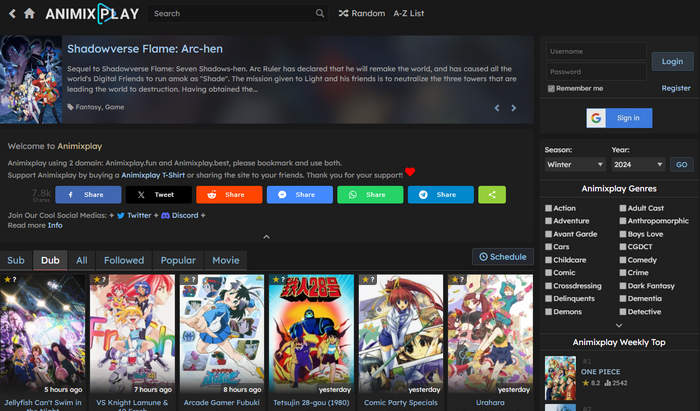This screenshot has height=411, width=700.
Task: Expand the genres list with down chevron
Action: (619, 325)
